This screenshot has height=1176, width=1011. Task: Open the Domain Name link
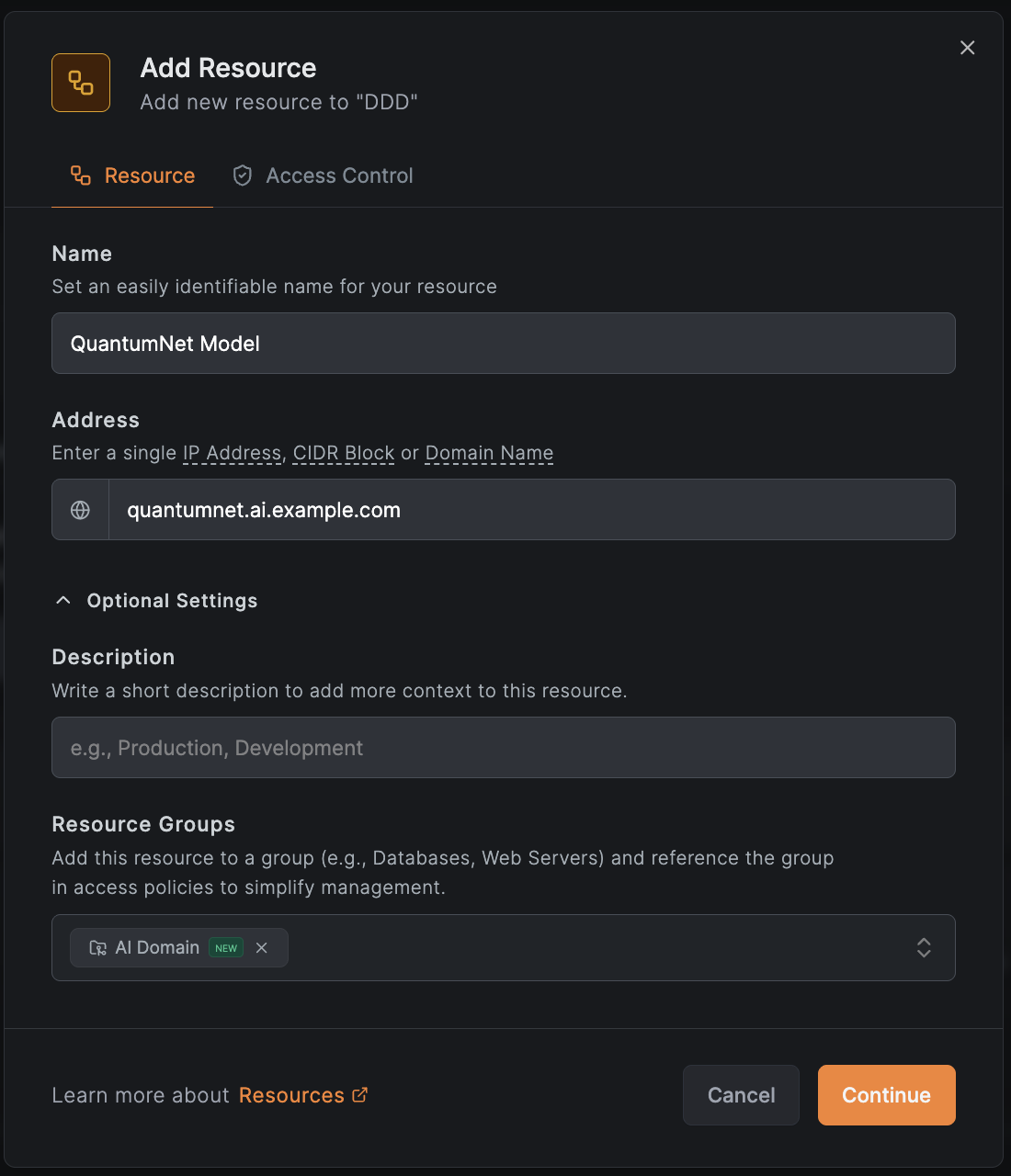click(489, 452)
